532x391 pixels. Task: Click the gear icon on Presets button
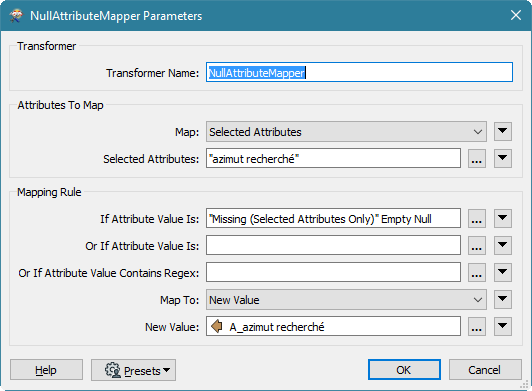(113, 370)
